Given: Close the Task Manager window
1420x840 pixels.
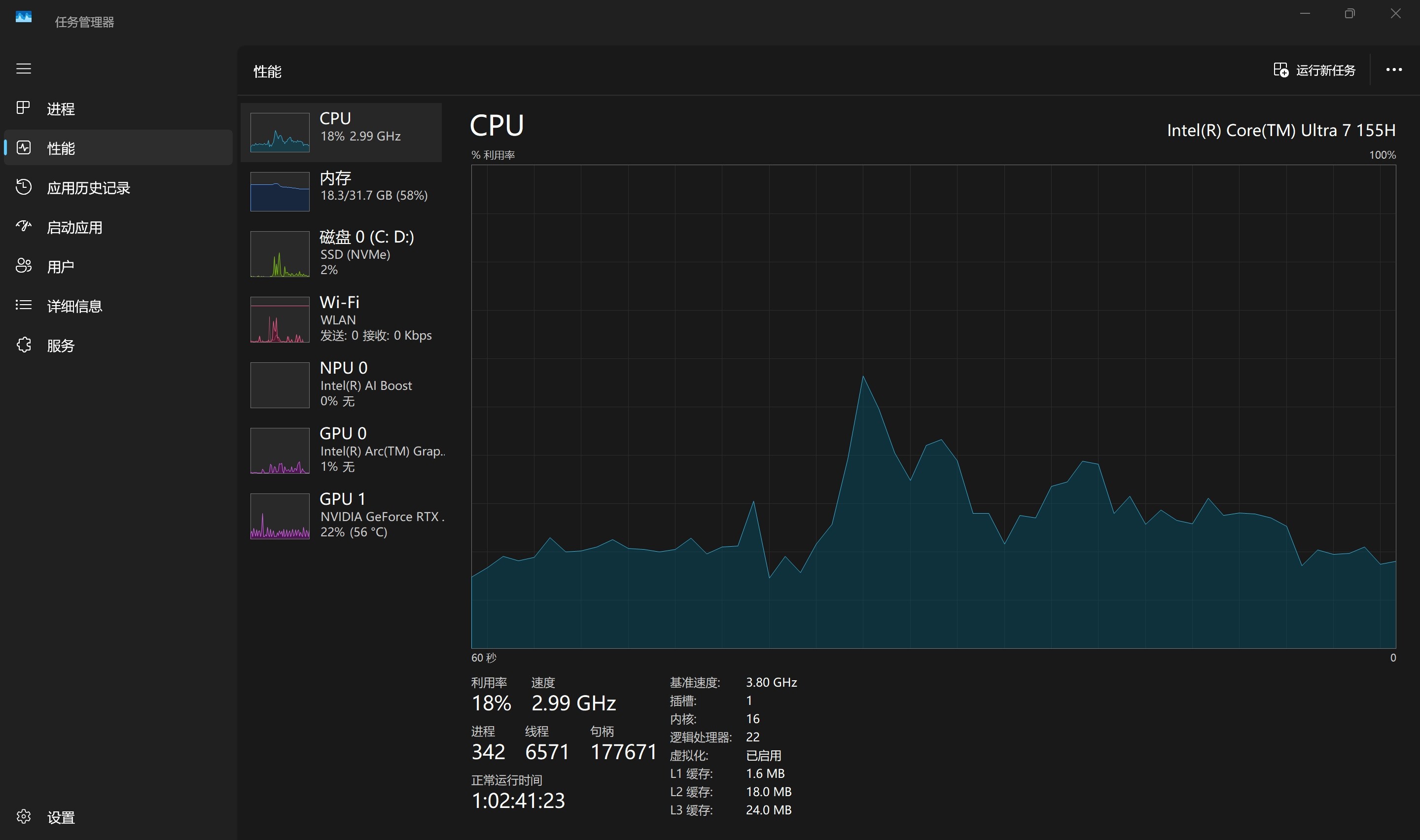Looking at the screenshot, I should pos(1395,14).
